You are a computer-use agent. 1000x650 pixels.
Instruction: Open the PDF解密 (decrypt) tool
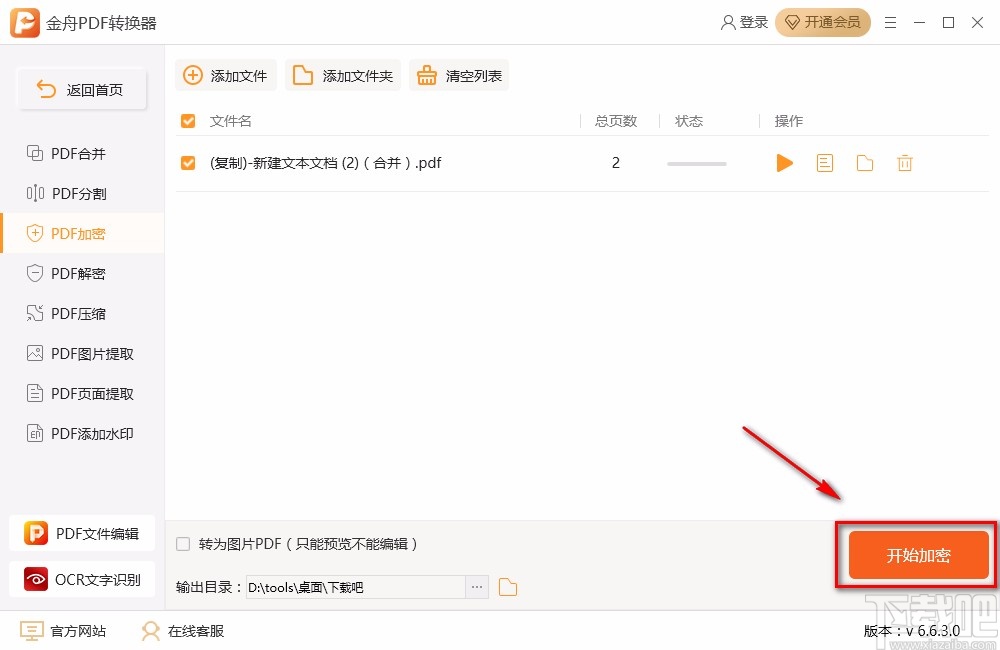[75, 273]
